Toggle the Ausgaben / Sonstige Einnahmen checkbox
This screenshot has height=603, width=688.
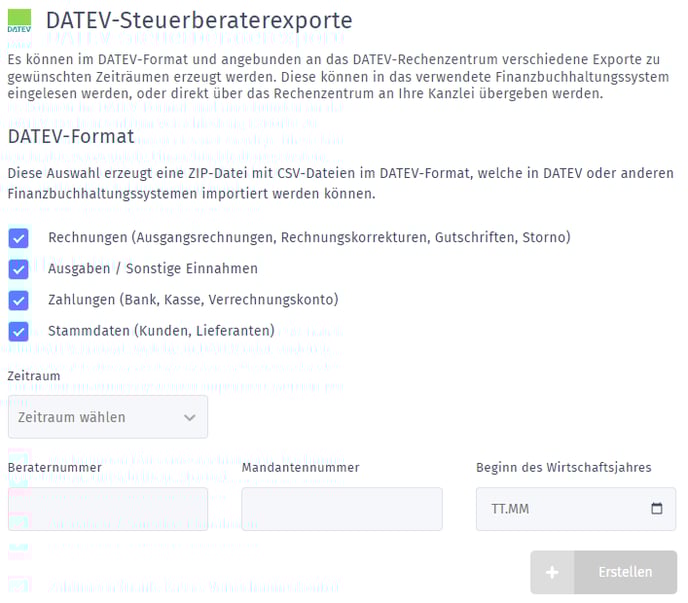tap(18, 269)
